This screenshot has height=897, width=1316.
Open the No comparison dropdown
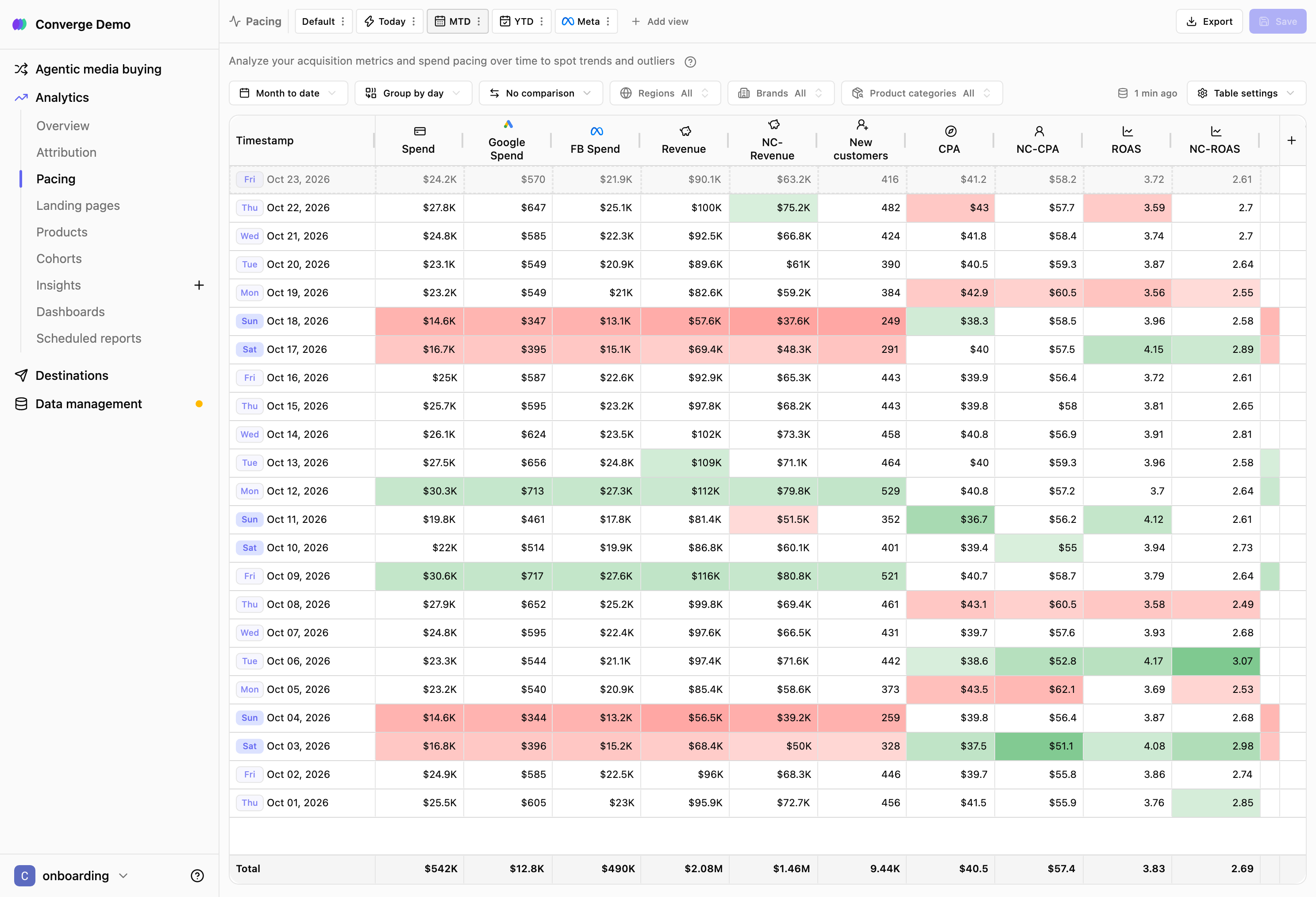pos(540,93)
